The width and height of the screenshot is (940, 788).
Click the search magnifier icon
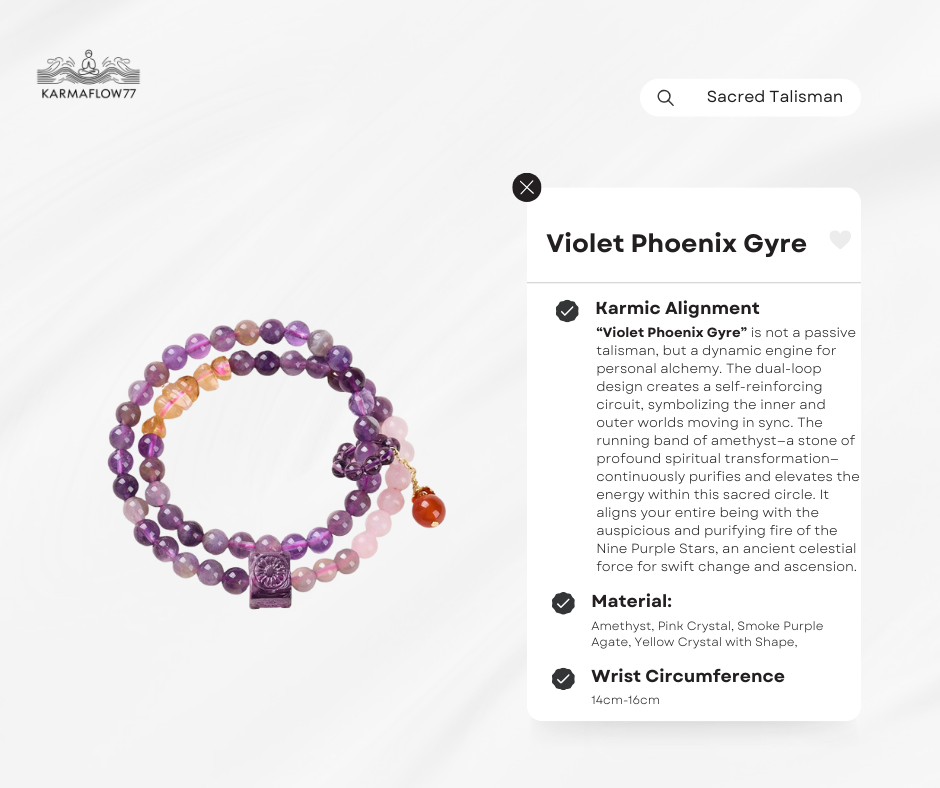click(x=665, y=97)
